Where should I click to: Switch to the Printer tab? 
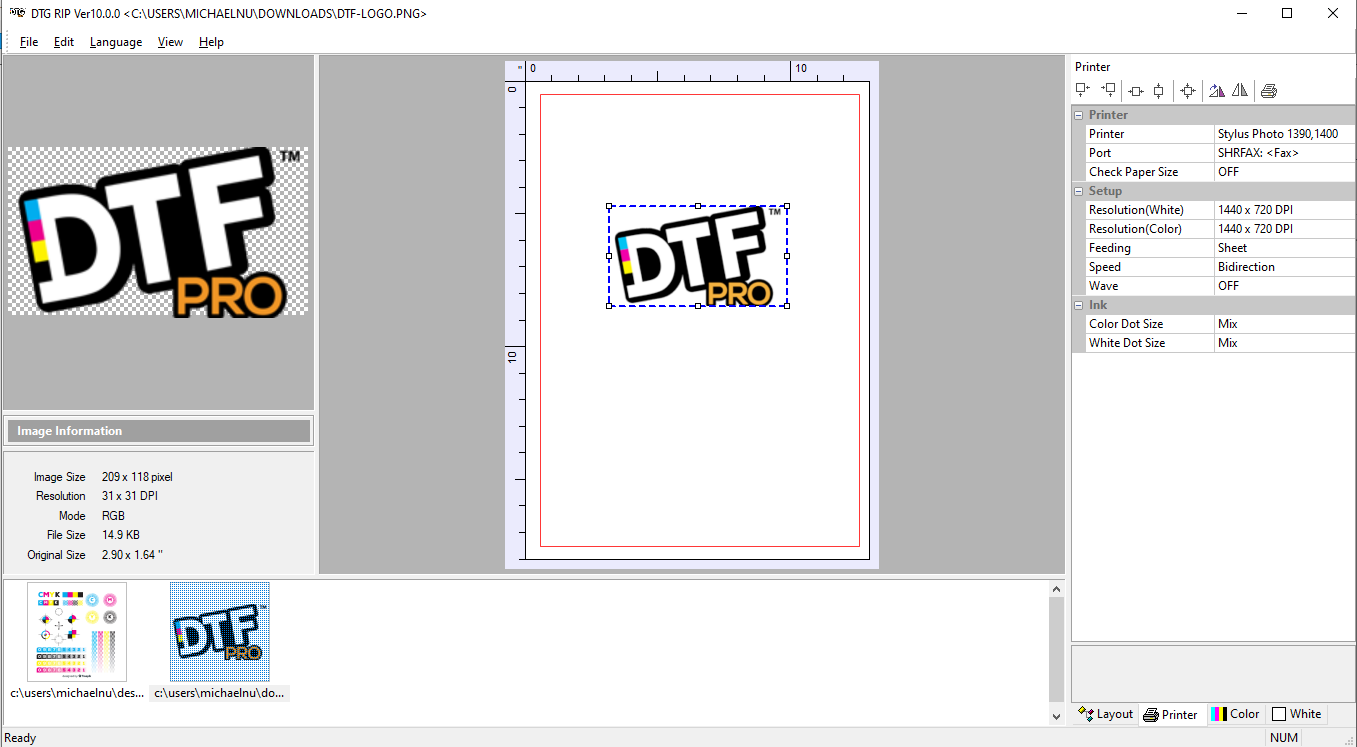pyautogui.click(x=1170, y=714)
